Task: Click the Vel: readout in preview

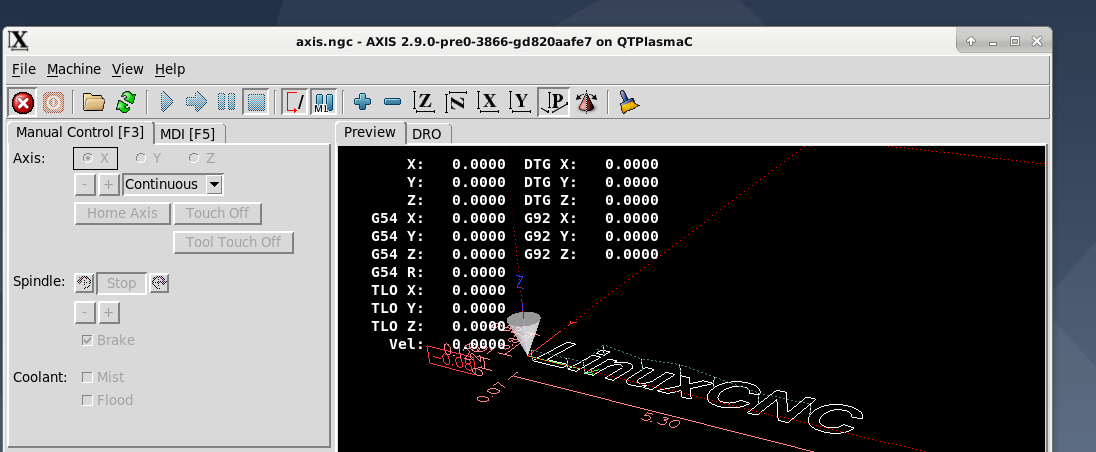Action: click(x=447, y=344)
